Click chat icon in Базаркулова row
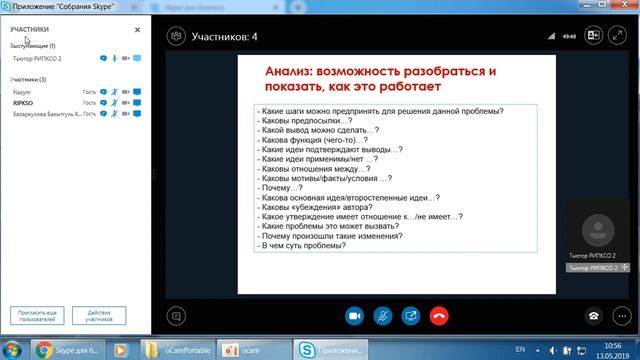 (103, 114)
